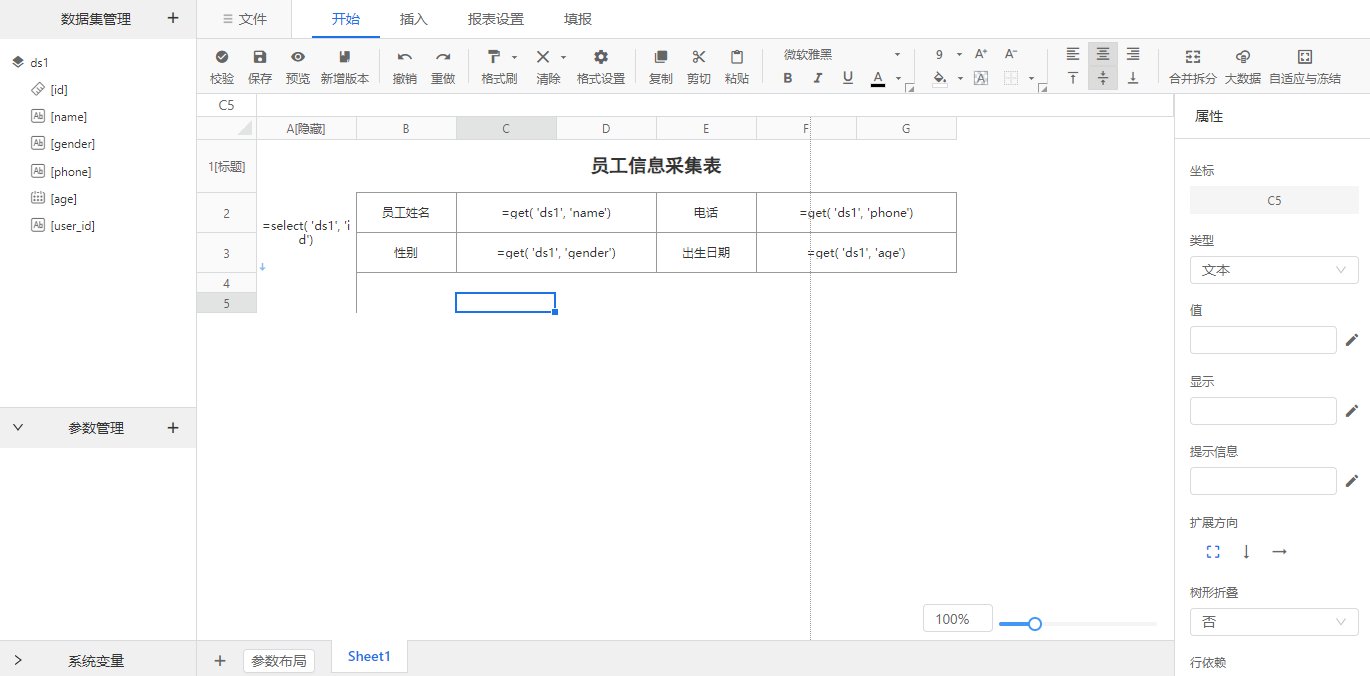
Task: Click the text box border A icon
Action: (981, 78)
